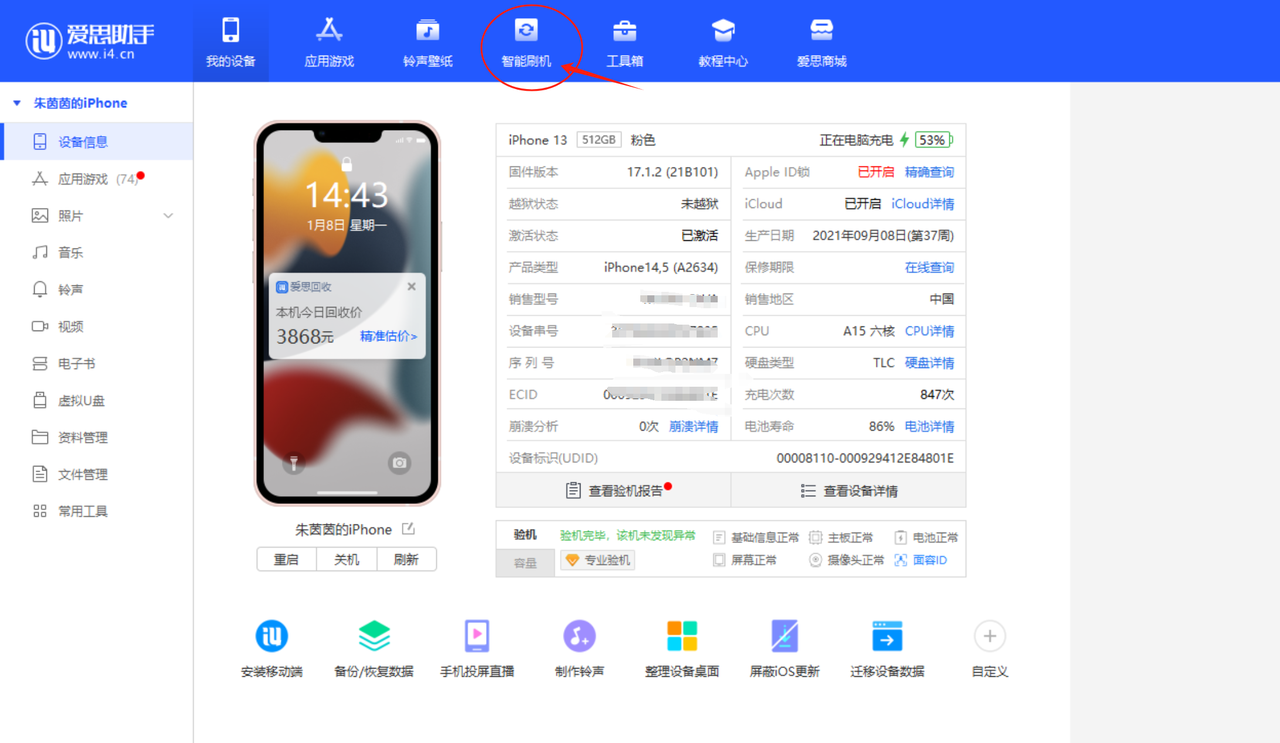
Task: Close the 爱思回收 notification card
Action: click(x=411, y=287)
